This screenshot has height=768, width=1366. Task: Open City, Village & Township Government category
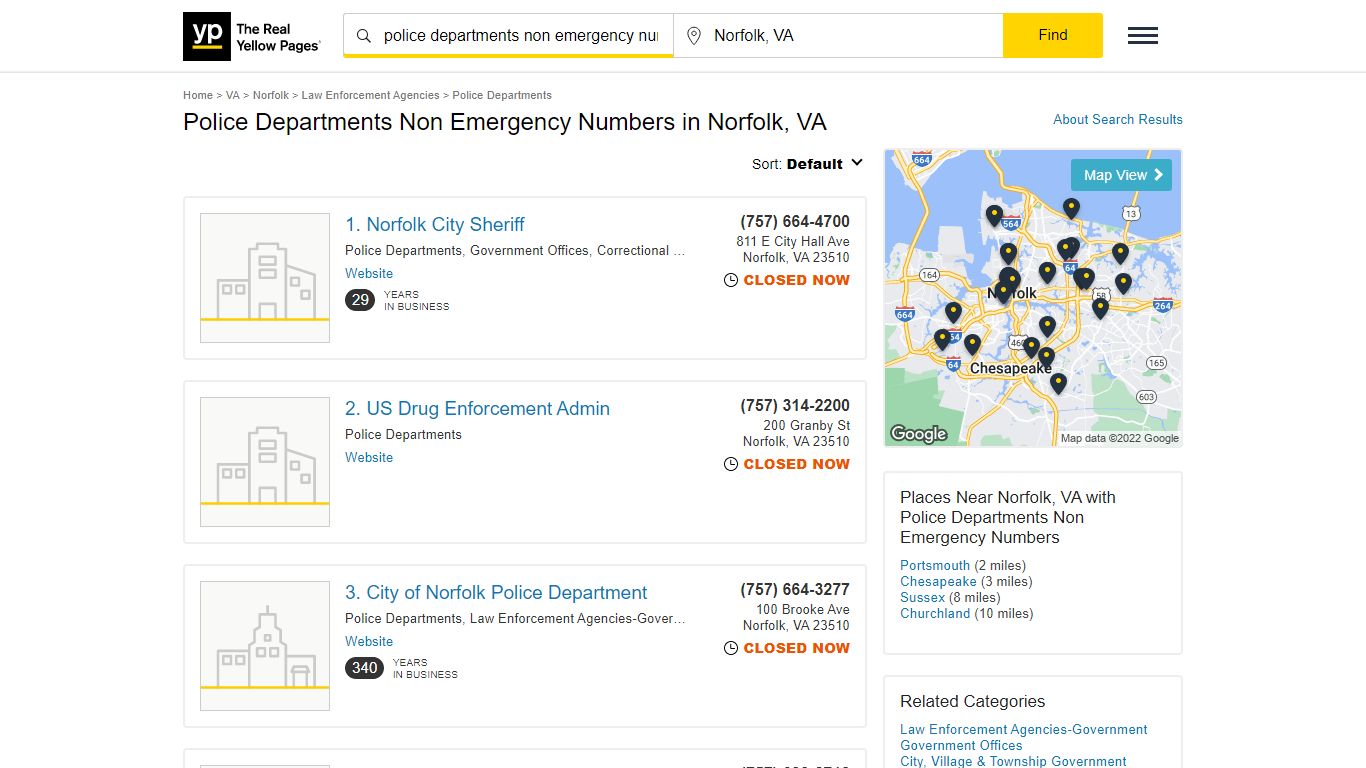[x=1013, y=761]
